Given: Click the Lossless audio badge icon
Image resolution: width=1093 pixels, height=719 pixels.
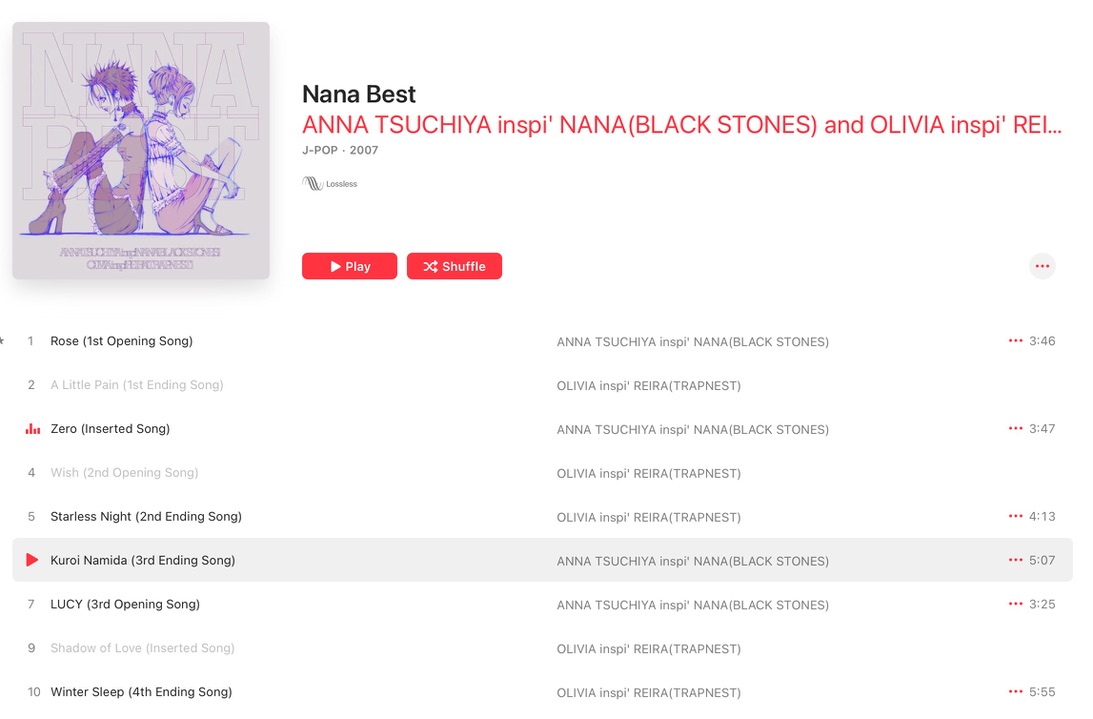Looking at the screenshot, I should point(313,184).
